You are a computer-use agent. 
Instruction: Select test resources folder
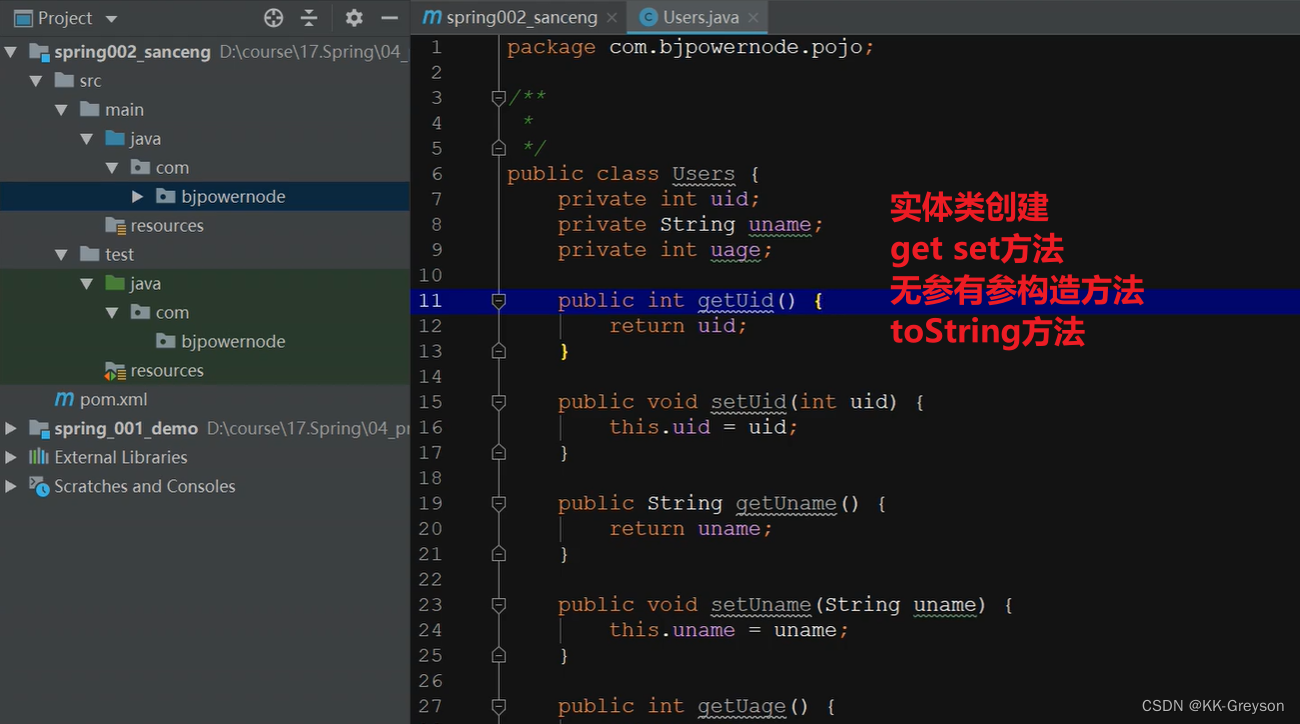pos(166,371)
